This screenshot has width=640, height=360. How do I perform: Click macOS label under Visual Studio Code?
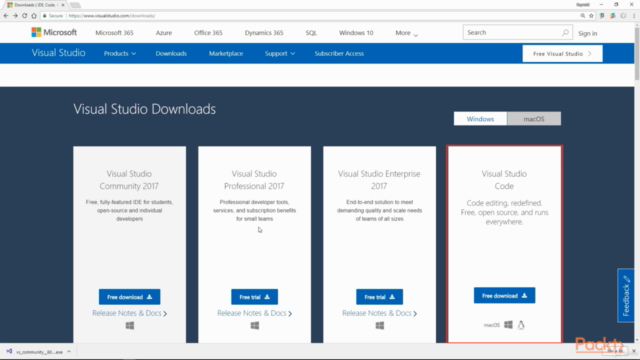point(491,325)
